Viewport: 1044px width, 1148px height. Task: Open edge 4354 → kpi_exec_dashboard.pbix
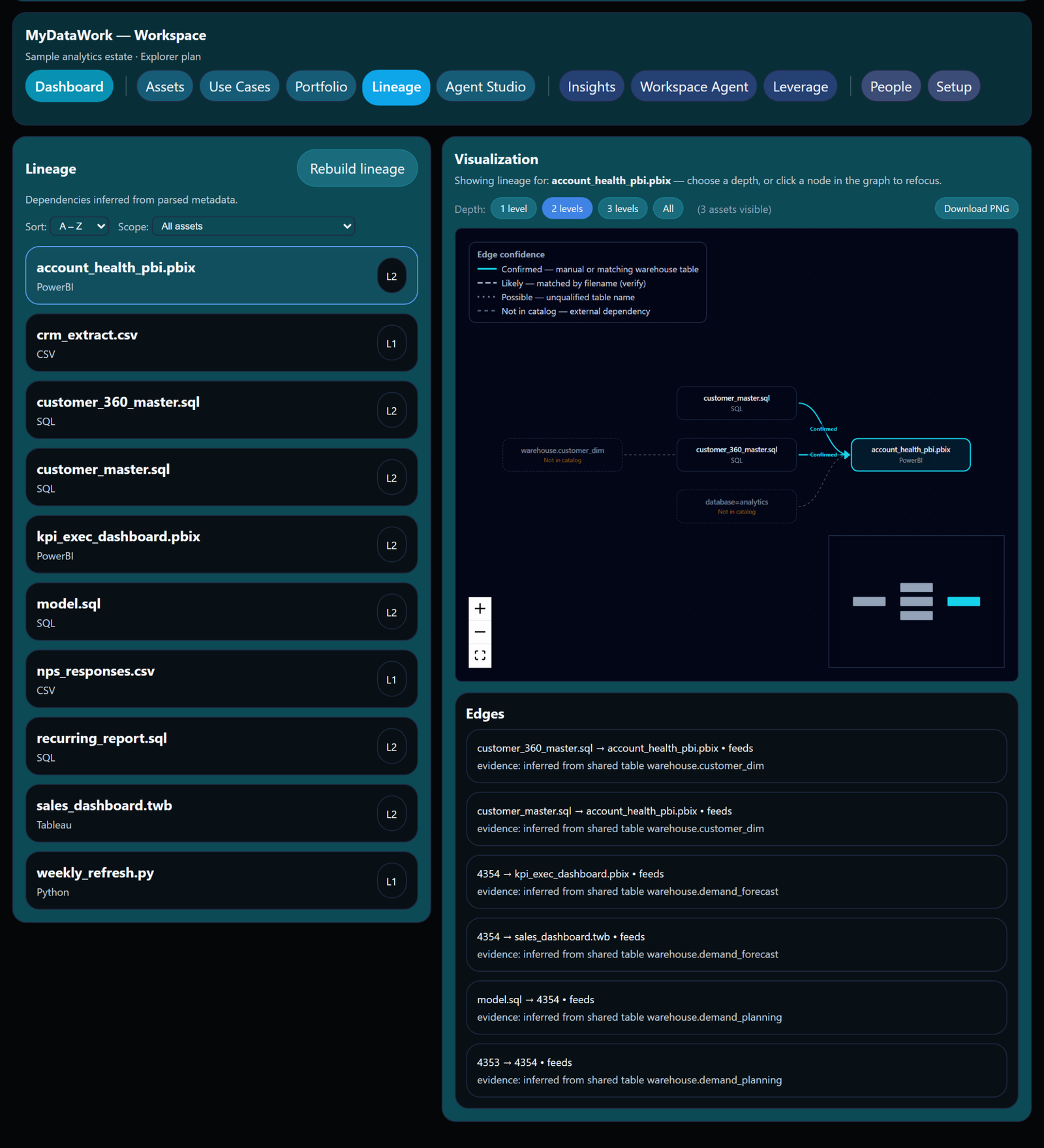(x=736, y=882)
